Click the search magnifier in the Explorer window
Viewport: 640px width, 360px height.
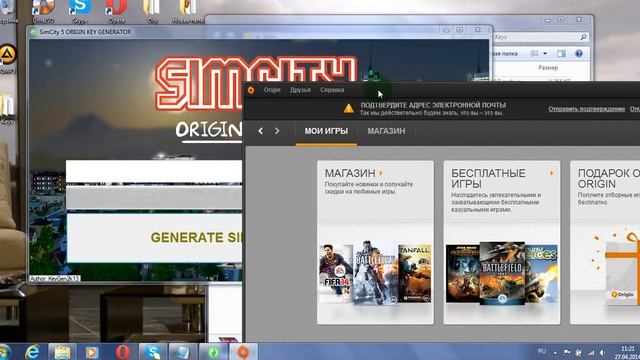pyautogui.click(x=583, y=37)
